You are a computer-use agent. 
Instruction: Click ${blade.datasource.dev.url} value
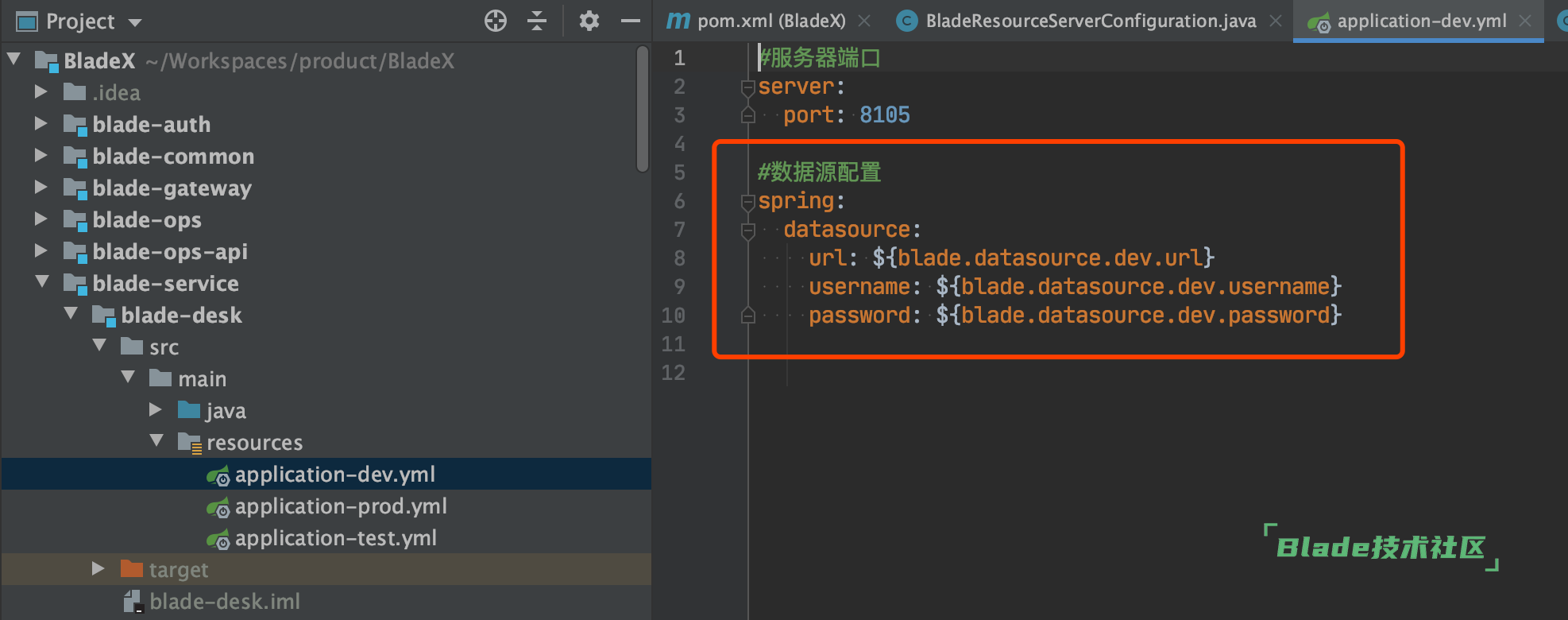[x=1044, y=258]
